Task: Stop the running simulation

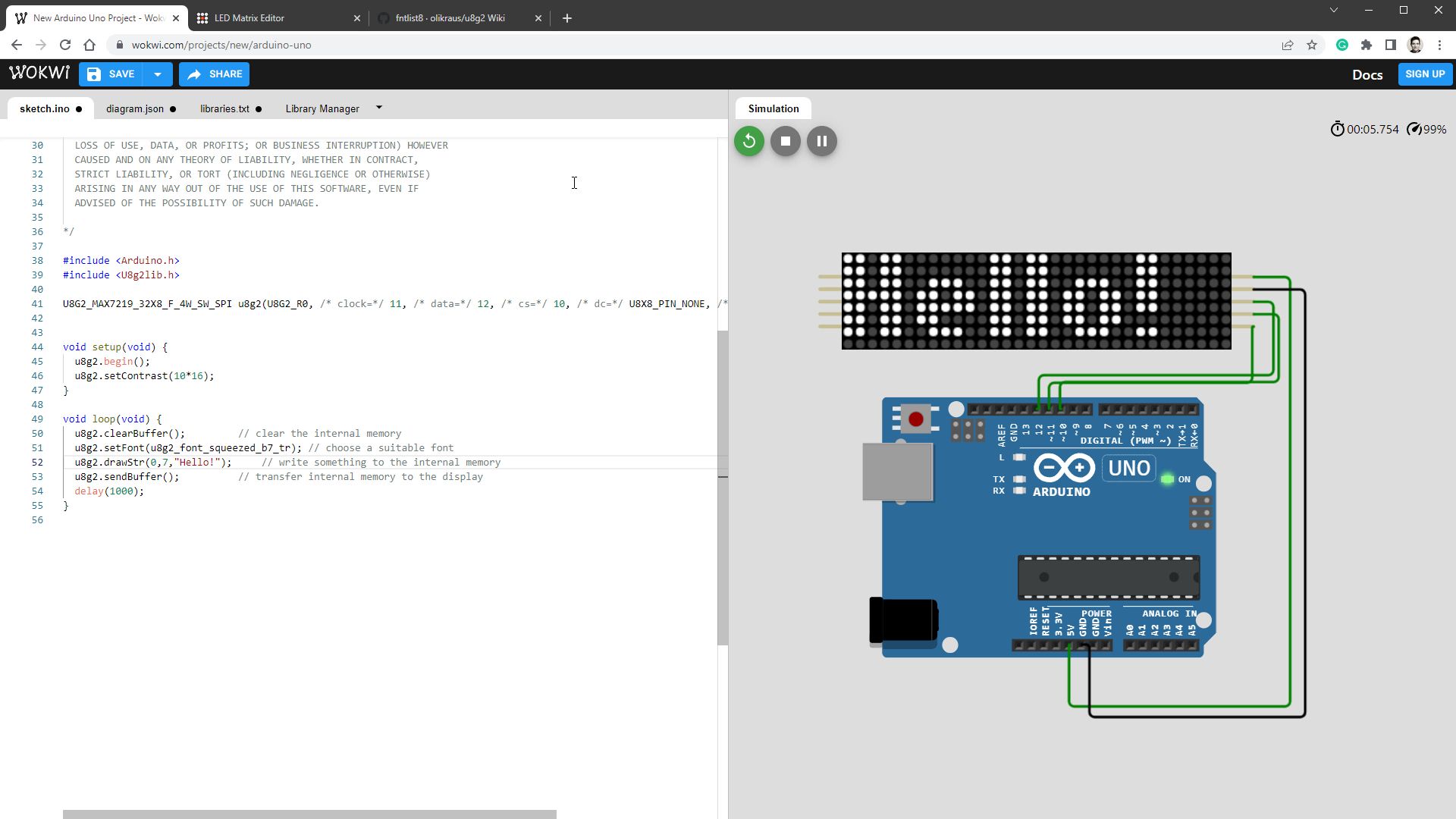Action: point(785,141)
